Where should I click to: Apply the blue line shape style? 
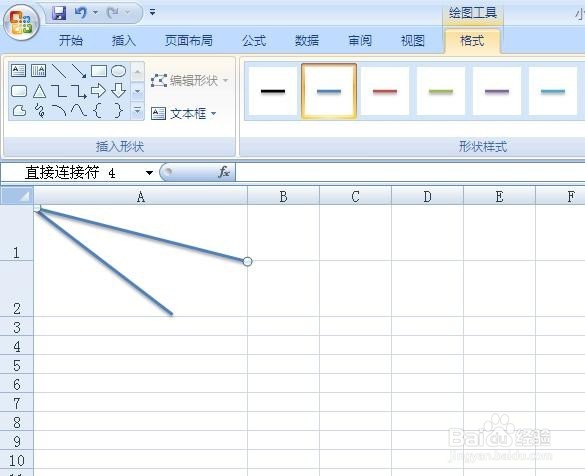click(329, 91)
